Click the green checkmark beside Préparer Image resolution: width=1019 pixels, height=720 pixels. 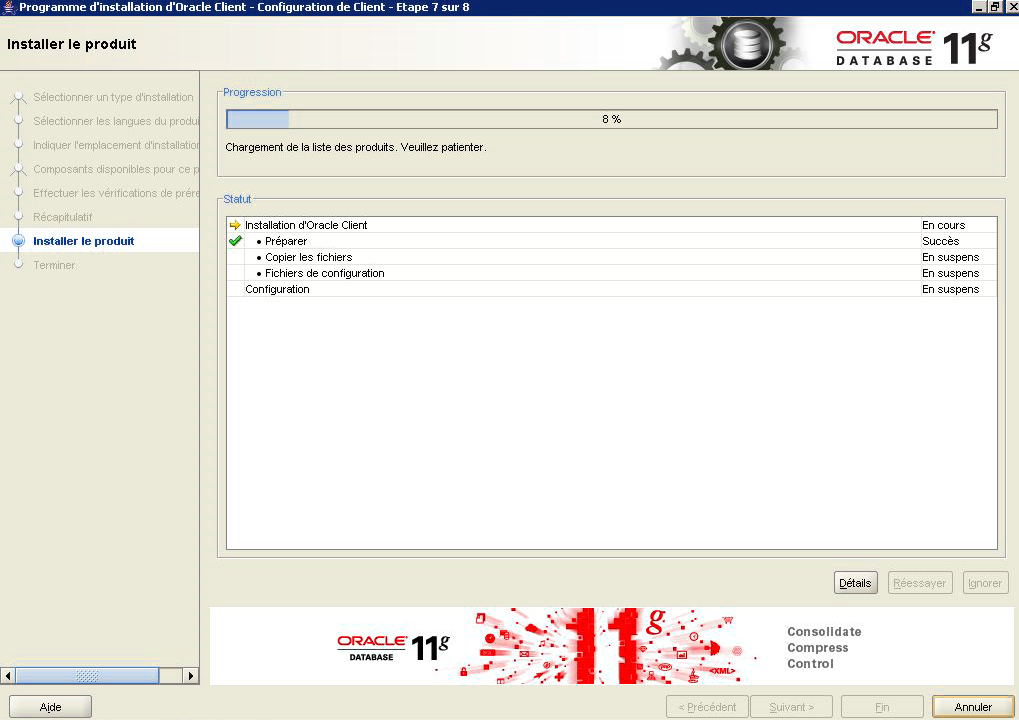tap(235, 241)
